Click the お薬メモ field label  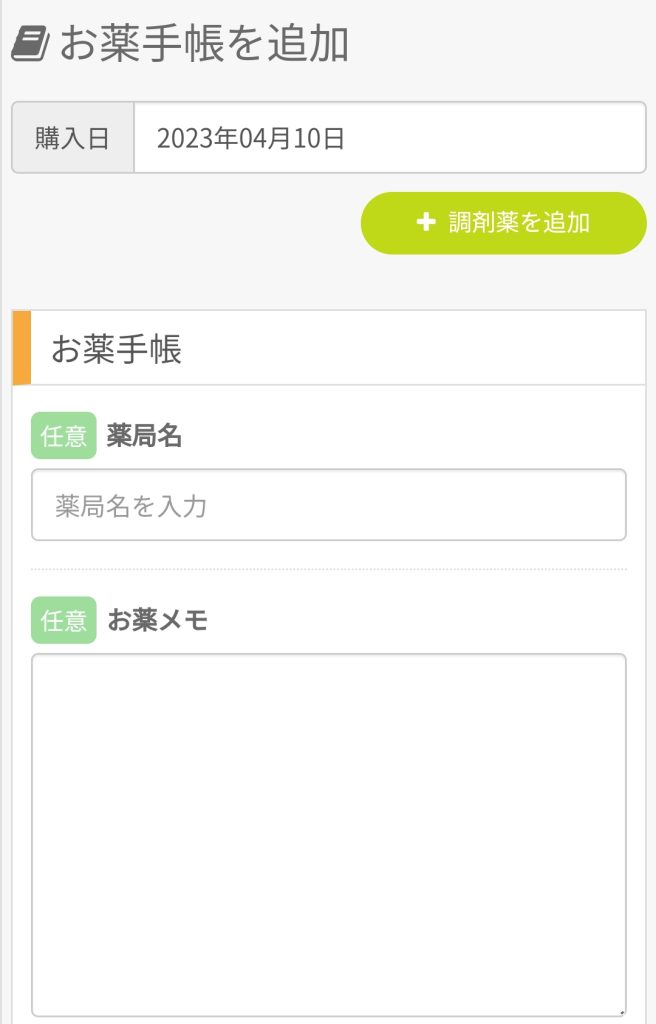158,620
